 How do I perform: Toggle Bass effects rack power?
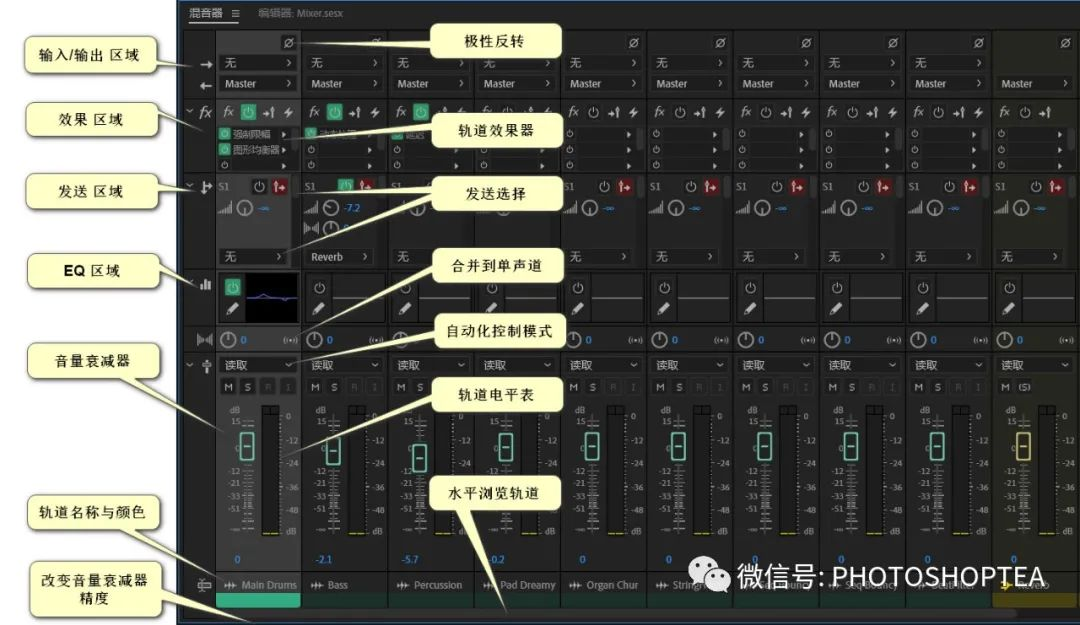click(335, 112)
